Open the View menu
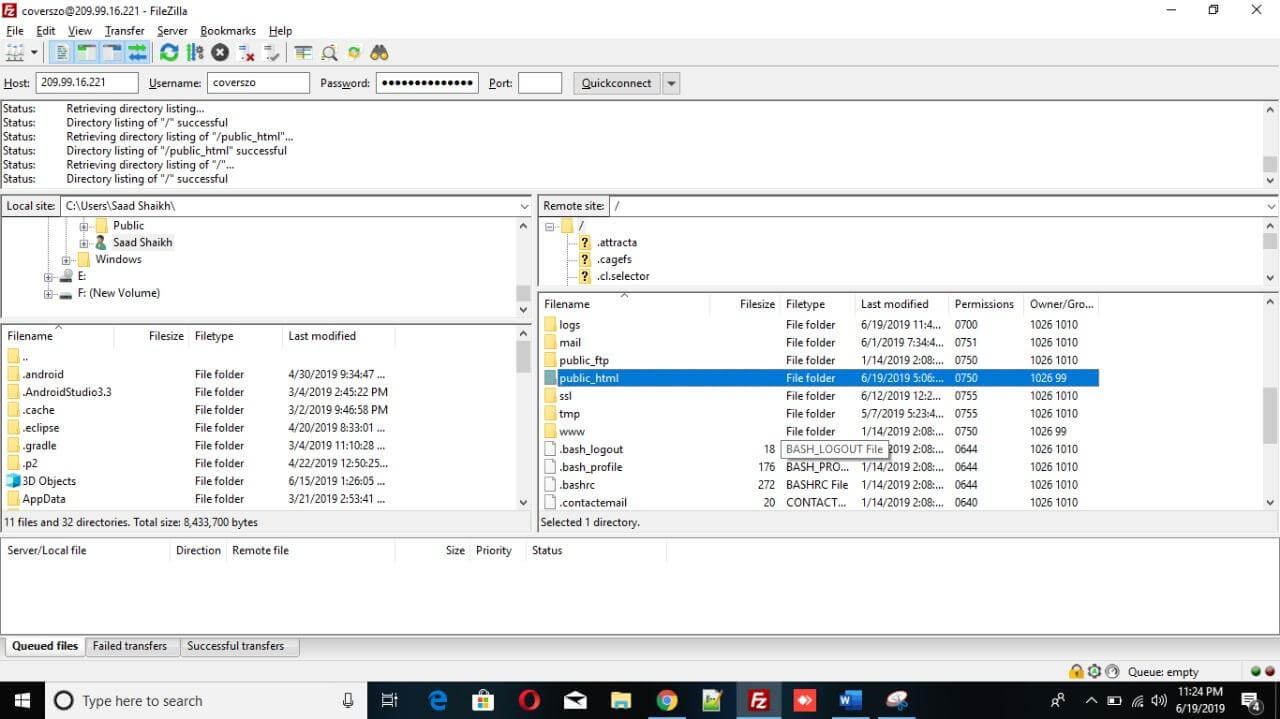Viewport: 1280px width, 719px height. pyautogui.click(x=80, y=31)
